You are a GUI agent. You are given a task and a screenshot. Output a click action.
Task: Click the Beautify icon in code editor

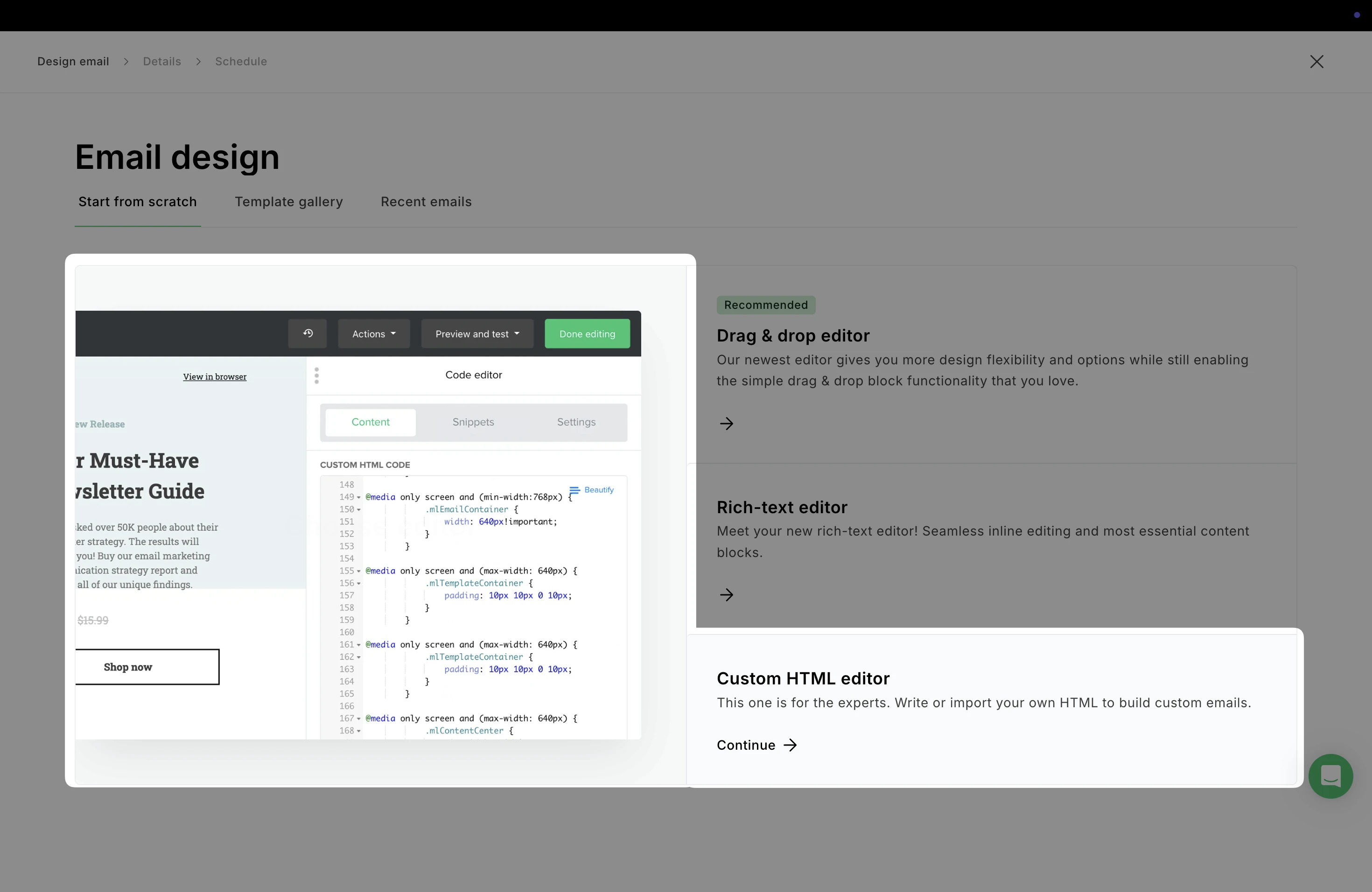[x=574, y=490]
